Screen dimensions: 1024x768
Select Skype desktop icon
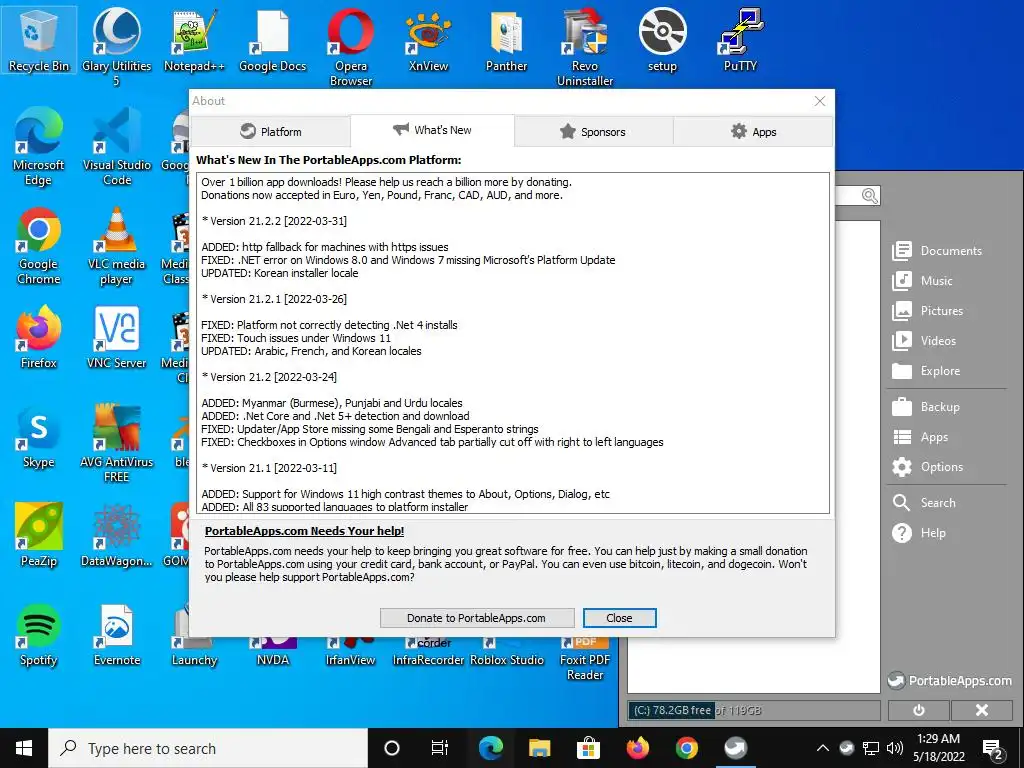pyautogui.click(x=39, y=437)
